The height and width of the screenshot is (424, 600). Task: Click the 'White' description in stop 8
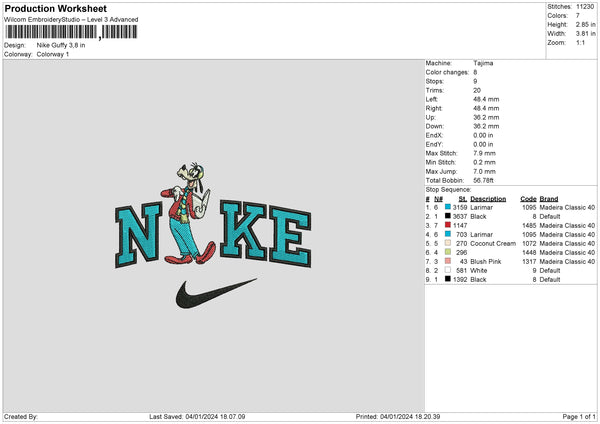[479, 271]
